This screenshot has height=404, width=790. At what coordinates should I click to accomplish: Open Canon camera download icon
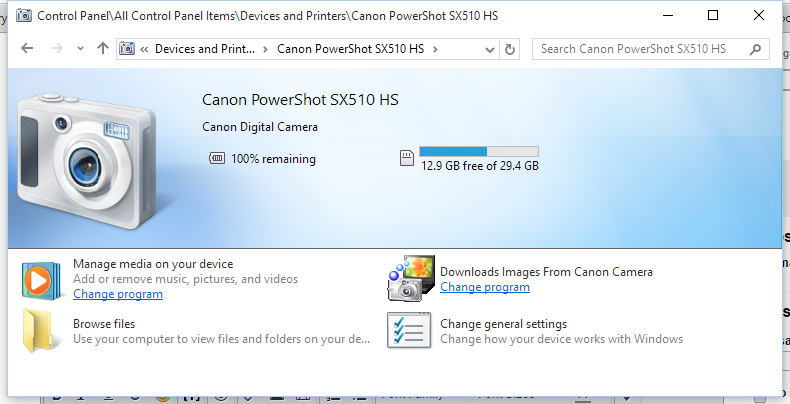tap(411, 279)
